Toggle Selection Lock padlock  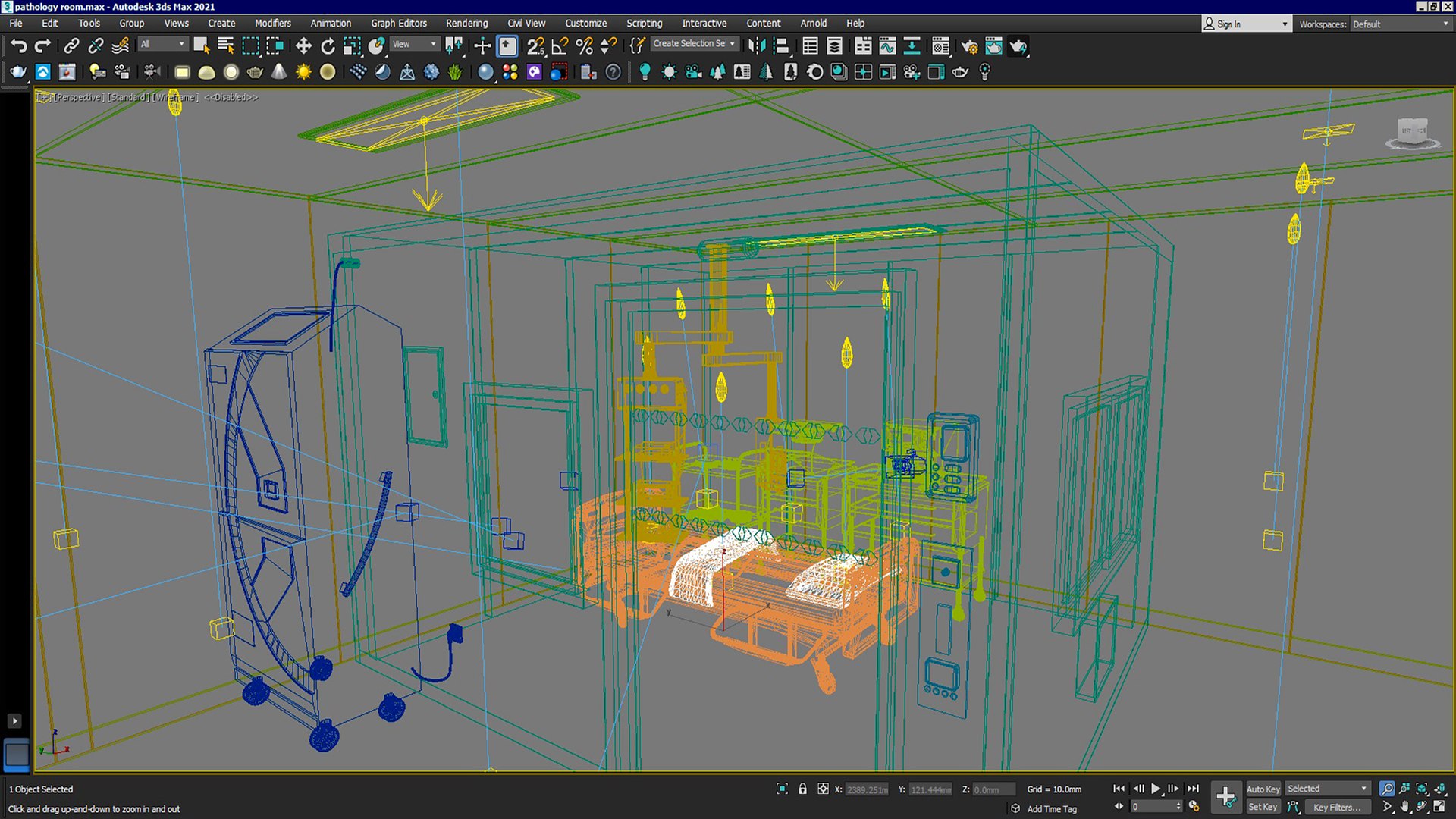tap(802, 789)
